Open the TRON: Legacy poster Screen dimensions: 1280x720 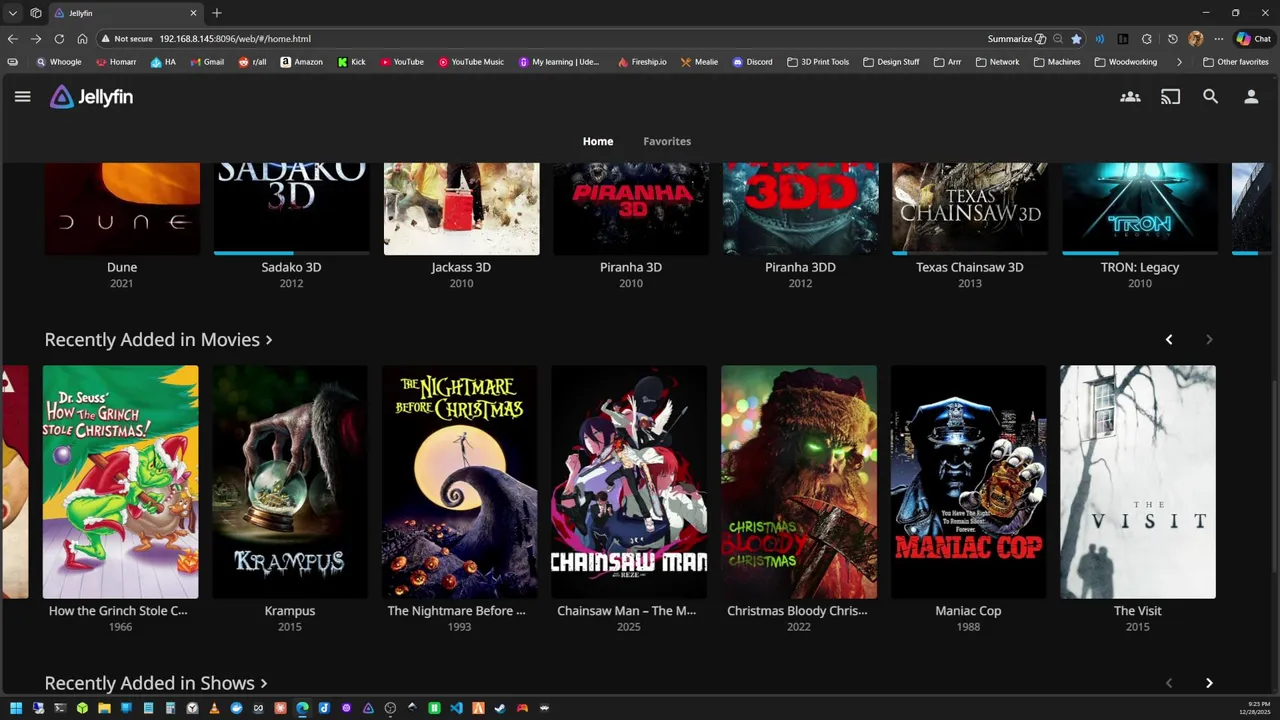point(1140,208)
